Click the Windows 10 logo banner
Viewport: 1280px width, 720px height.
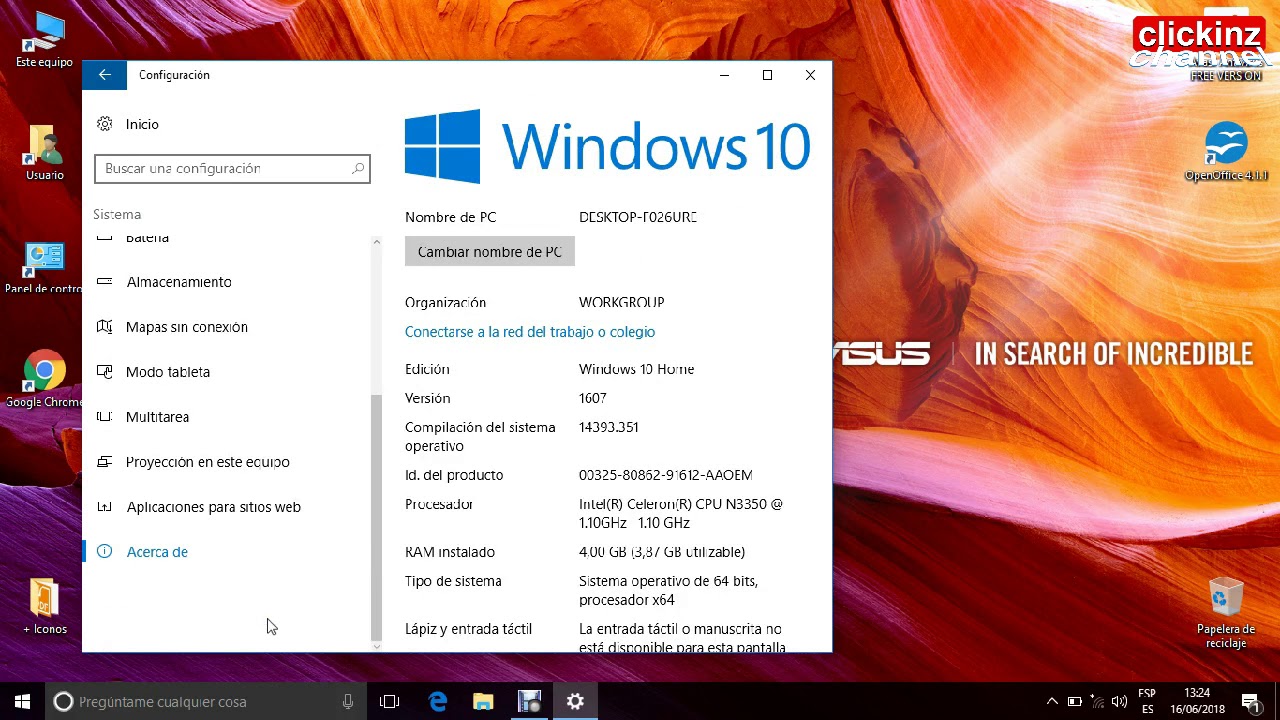(x=608, y=146)
